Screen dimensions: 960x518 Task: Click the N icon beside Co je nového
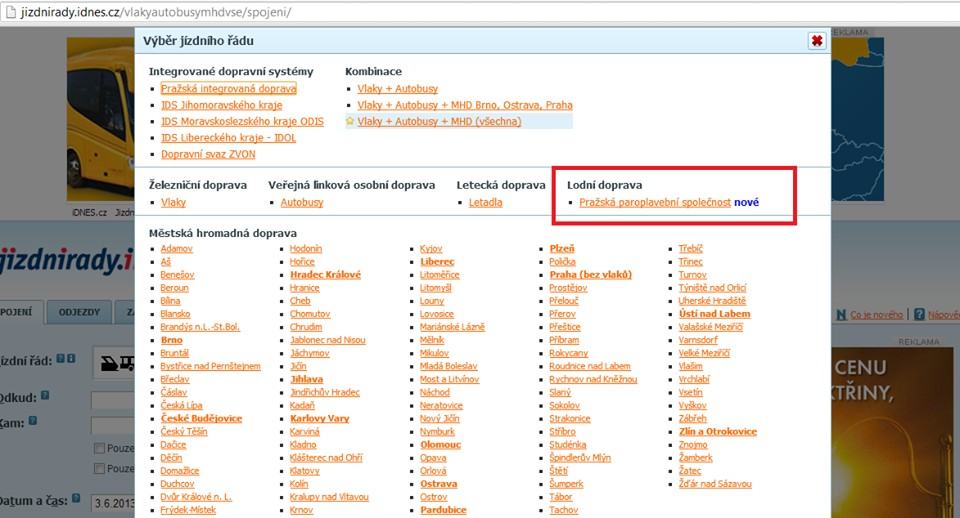pyautogui.click(x=842, y=314)
